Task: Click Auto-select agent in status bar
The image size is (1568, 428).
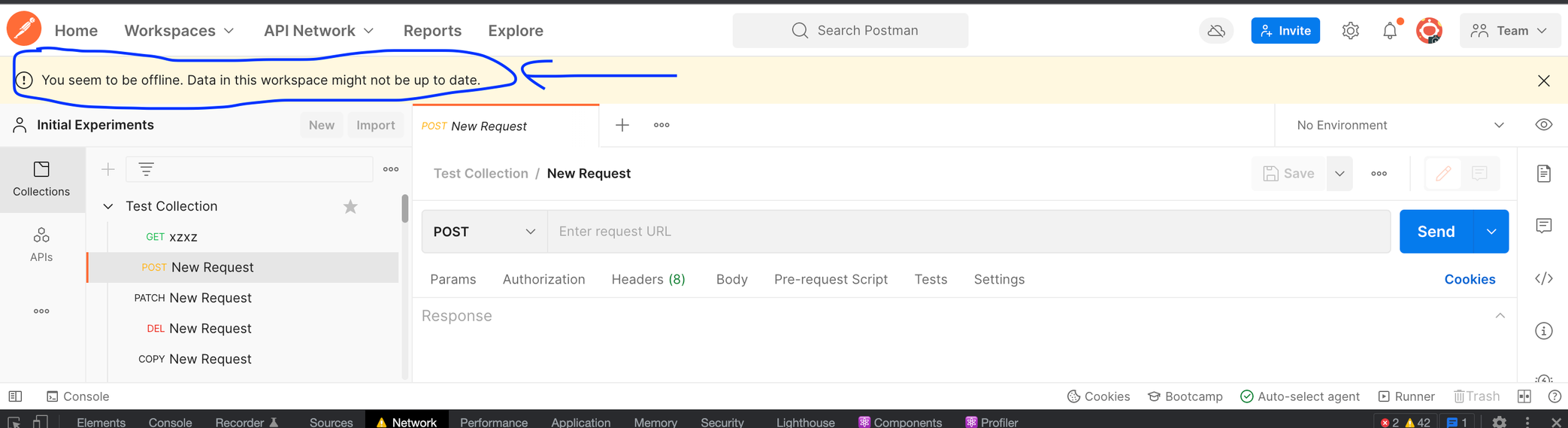Action: tap(1300, 396)
